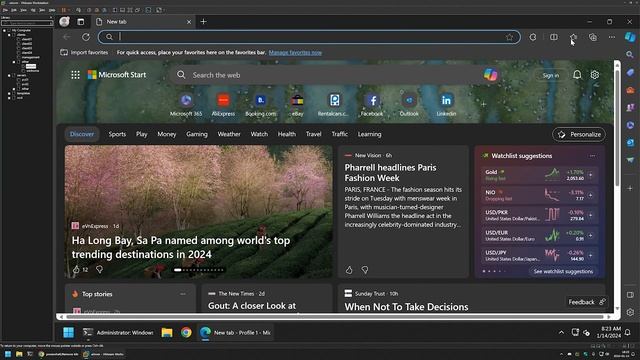
Task: Open the Feedback button
Action: click(586, 302)
